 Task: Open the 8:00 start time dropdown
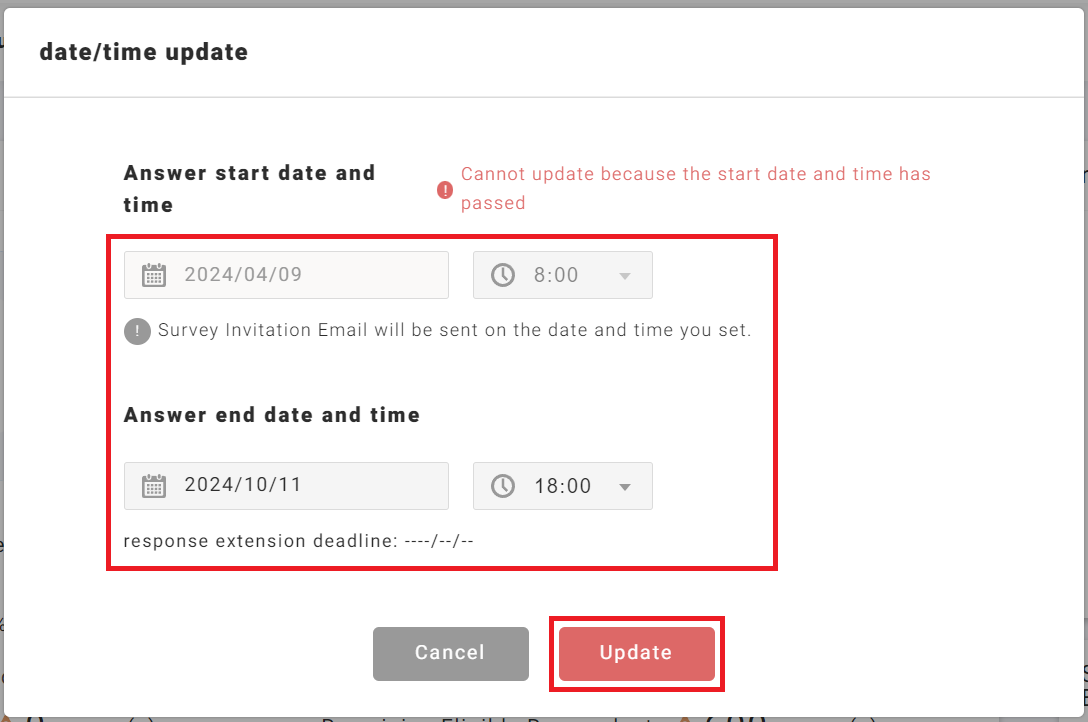coord(562,275)
